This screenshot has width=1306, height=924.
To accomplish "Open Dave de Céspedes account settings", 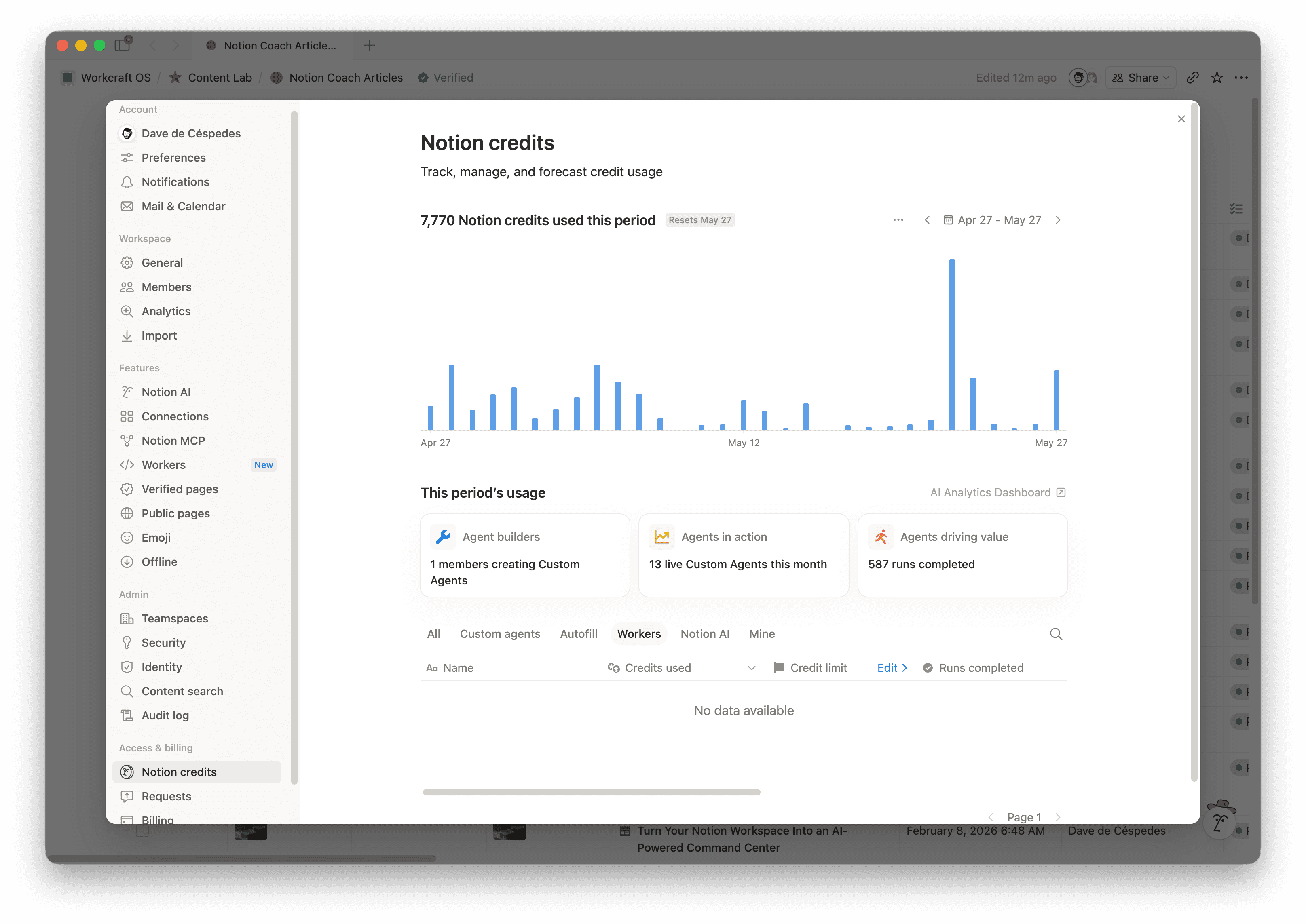I will tap(197, 134).
